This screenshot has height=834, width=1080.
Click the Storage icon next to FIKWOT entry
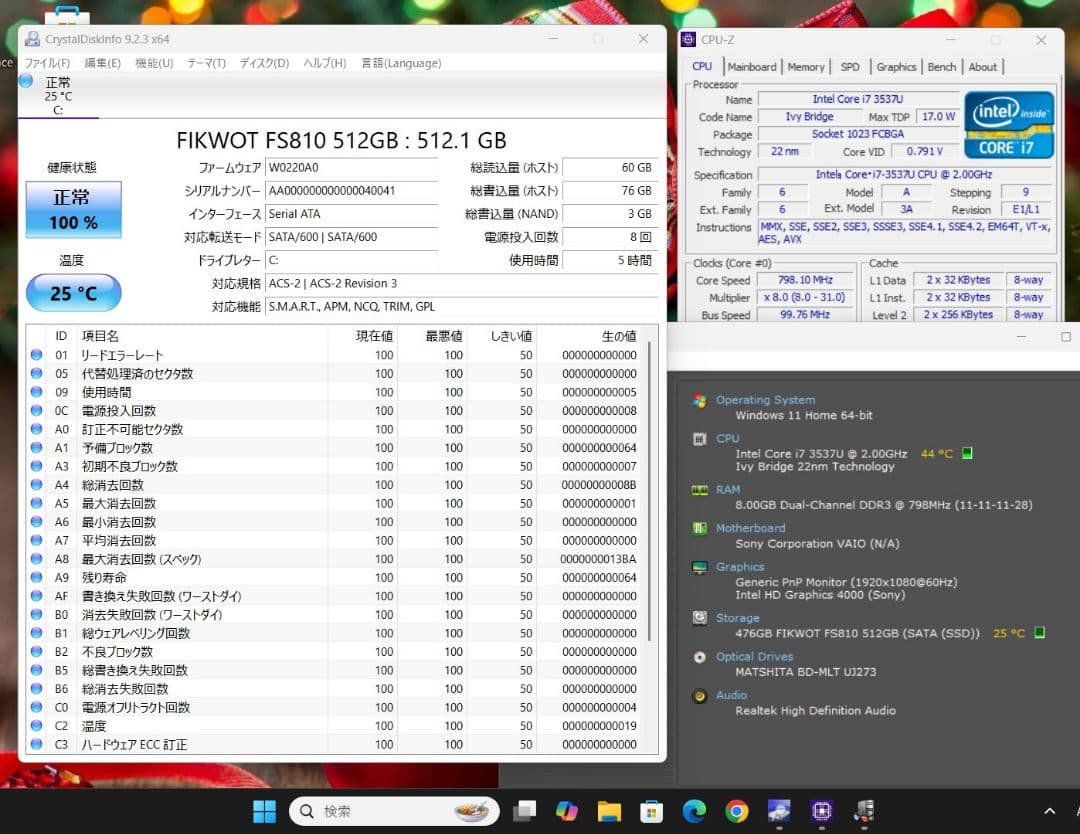pyautogui.click(x=698, y=618)
